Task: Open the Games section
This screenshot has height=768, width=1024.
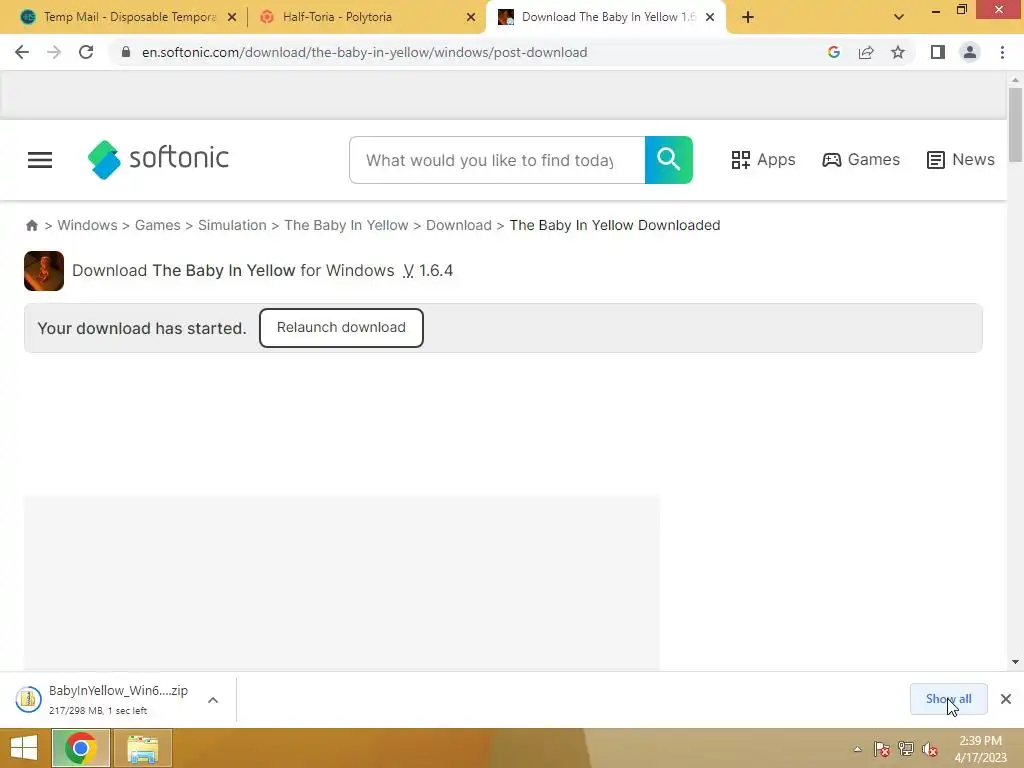Action: point(861,160)
